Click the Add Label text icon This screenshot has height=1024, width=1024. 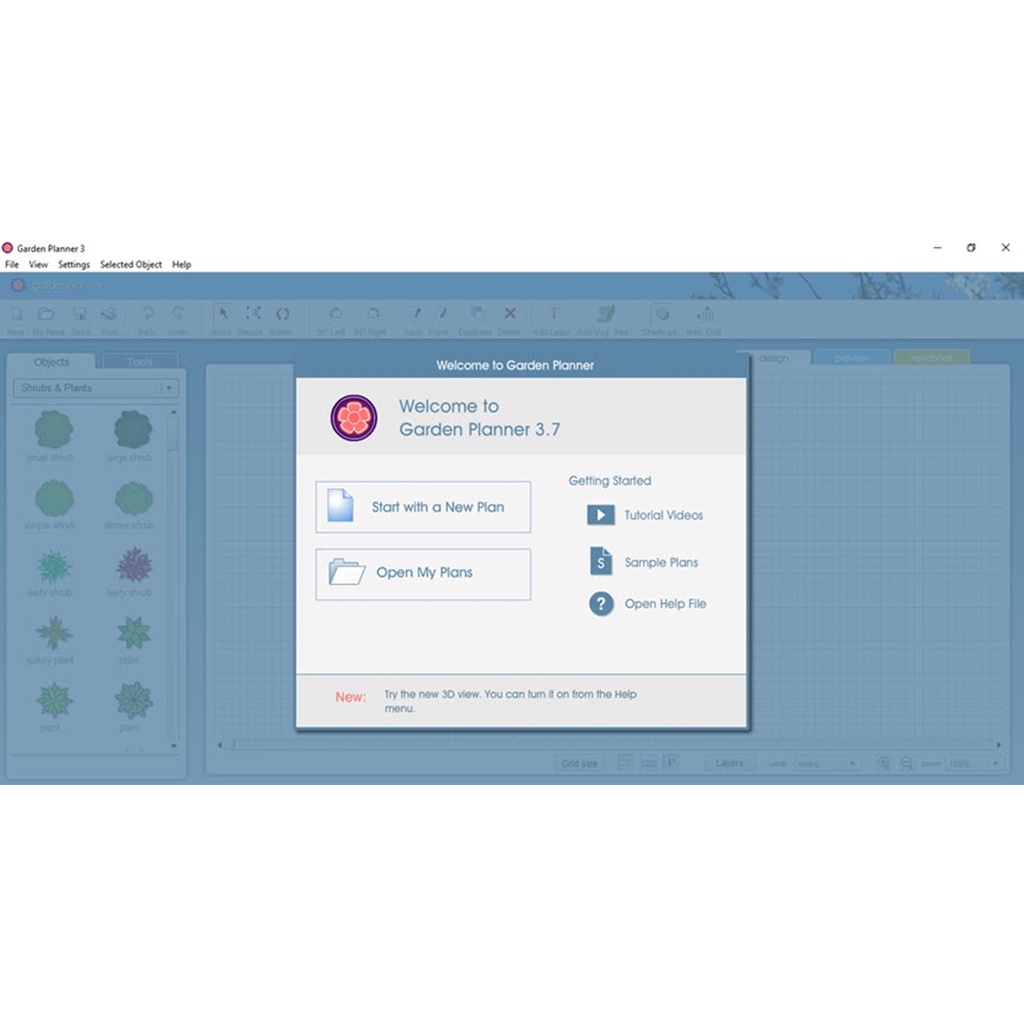(x=554, y=315)
